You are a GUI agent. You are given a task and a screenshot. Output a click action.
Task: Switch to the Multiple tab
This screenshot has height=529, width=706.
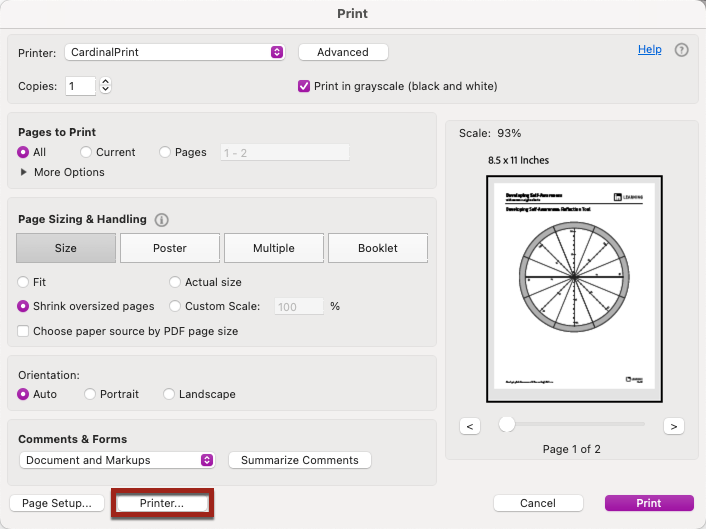(x=274, y=248)
